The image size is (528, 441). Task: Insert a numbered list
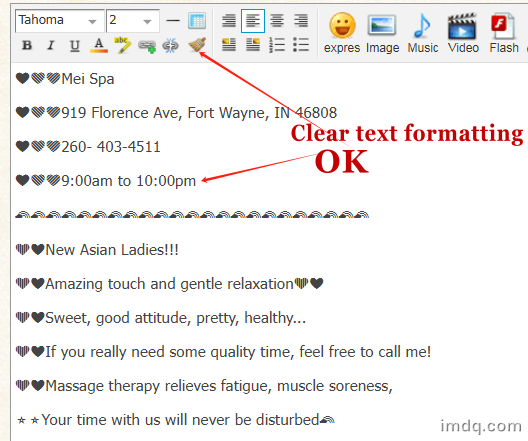[277, 45]
